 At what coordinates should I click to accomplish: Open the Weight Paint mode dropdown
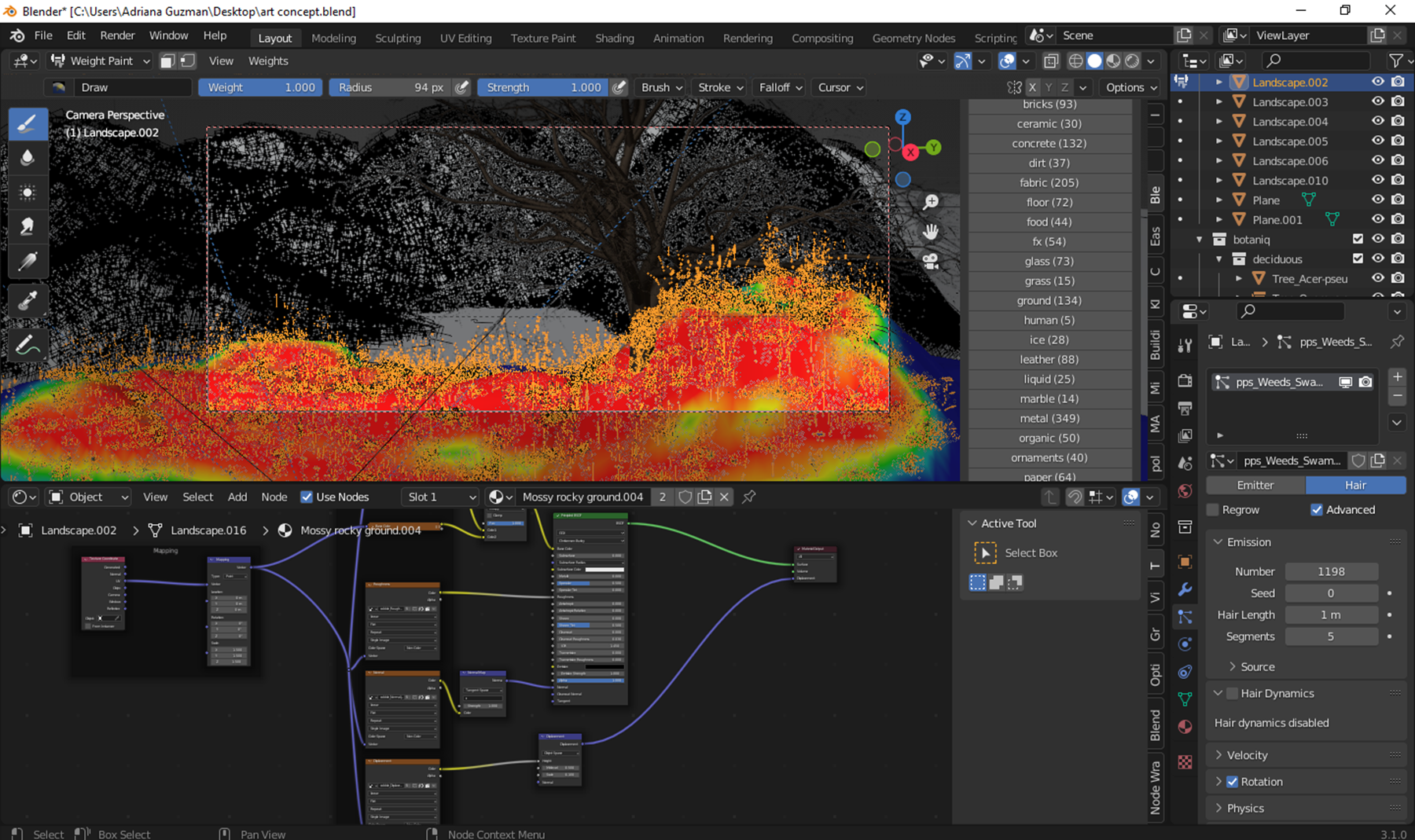[100, 61]
